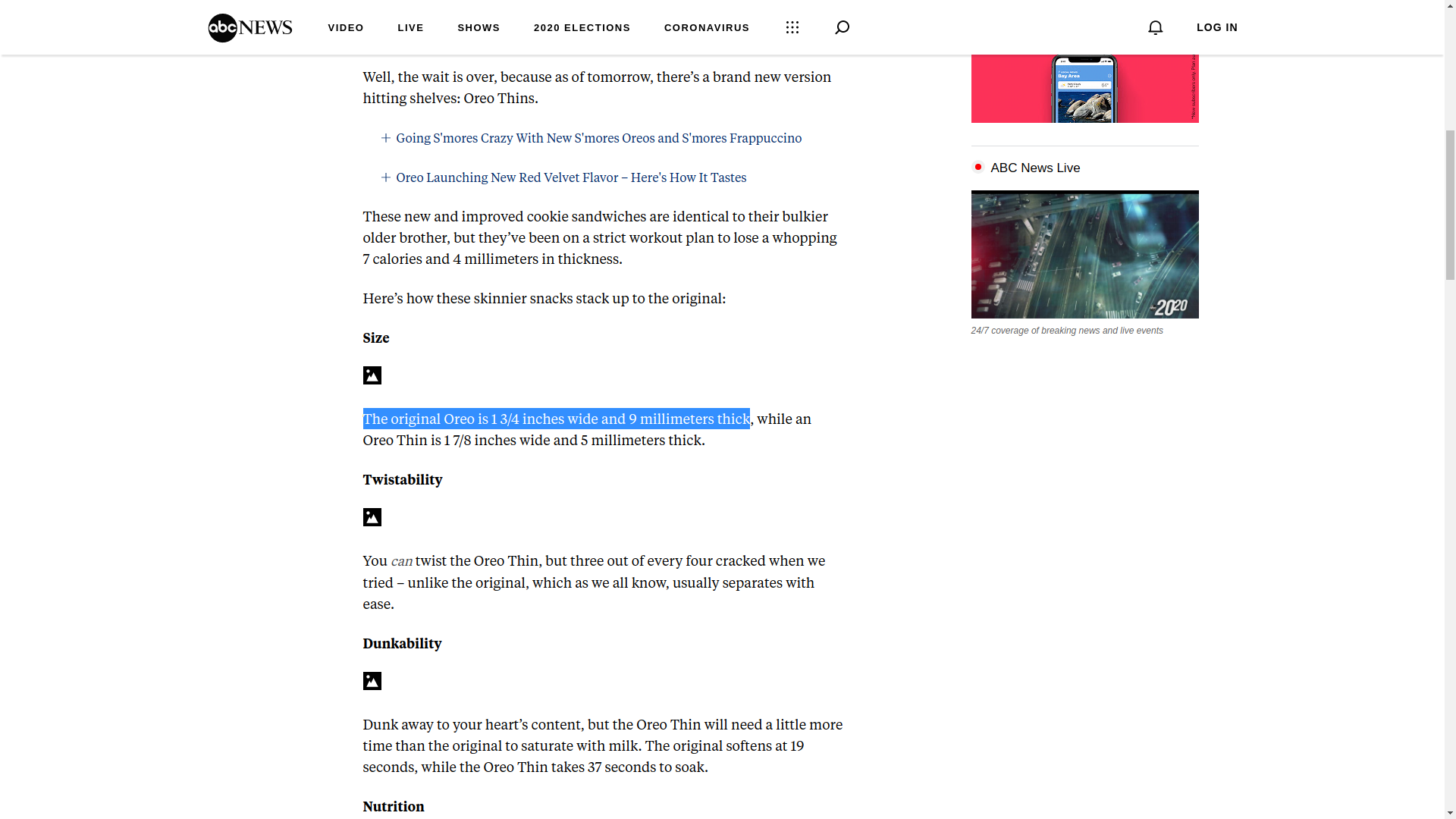This screenshot has height=819, width=1456.
Task: Expand the S'mores Oreos related story
Action: tap(385, 138)
